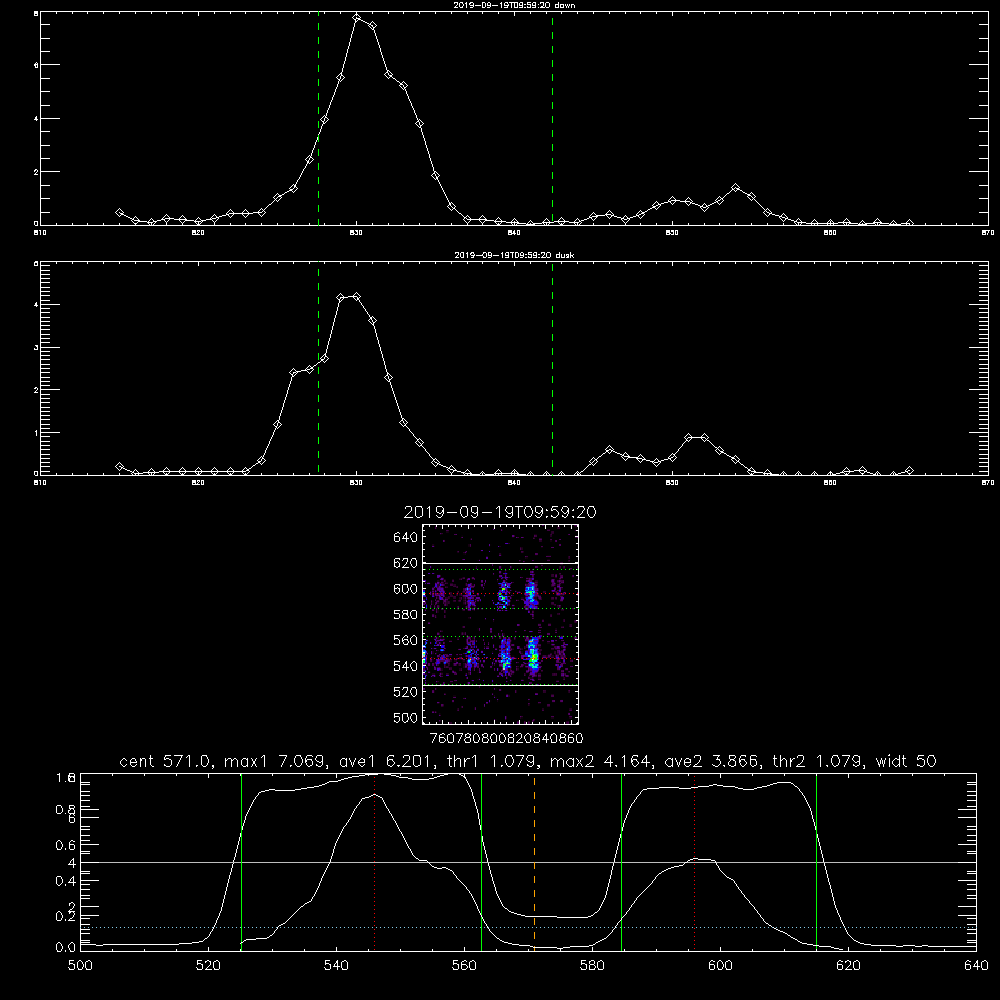Click the timestamp title above the spectral image

coord(500,512)
